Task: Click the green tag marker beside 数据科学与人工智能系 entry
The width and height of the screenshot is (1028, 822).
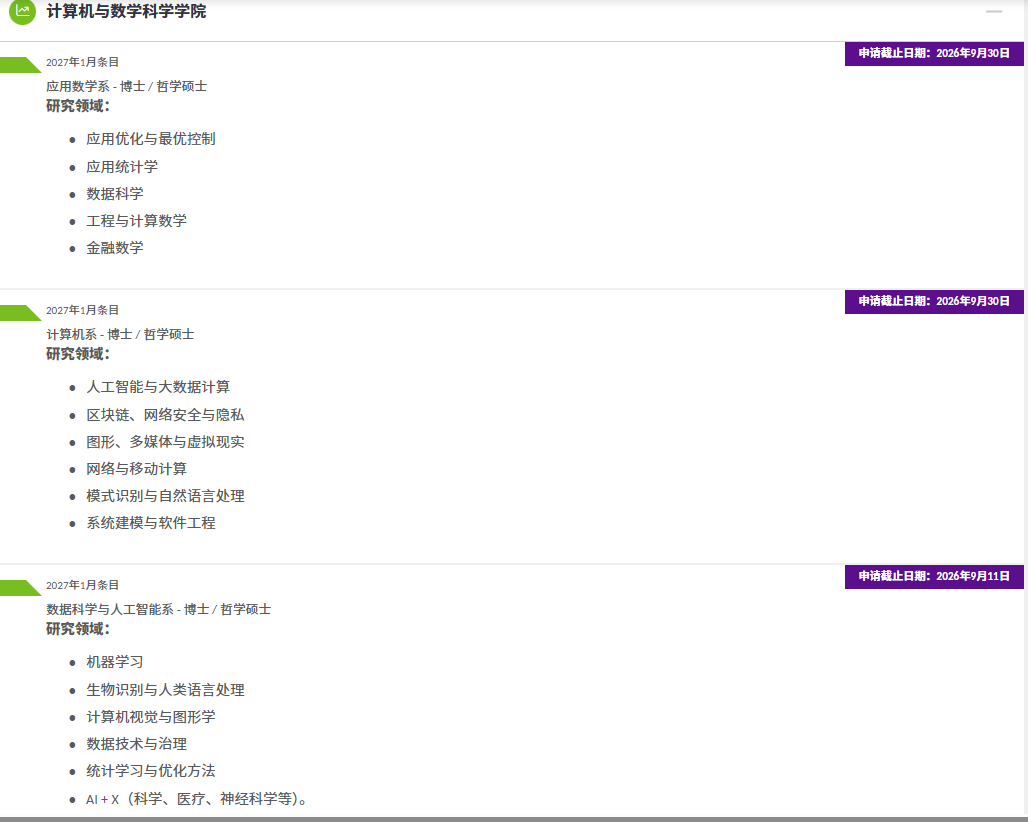Action: 20,587
